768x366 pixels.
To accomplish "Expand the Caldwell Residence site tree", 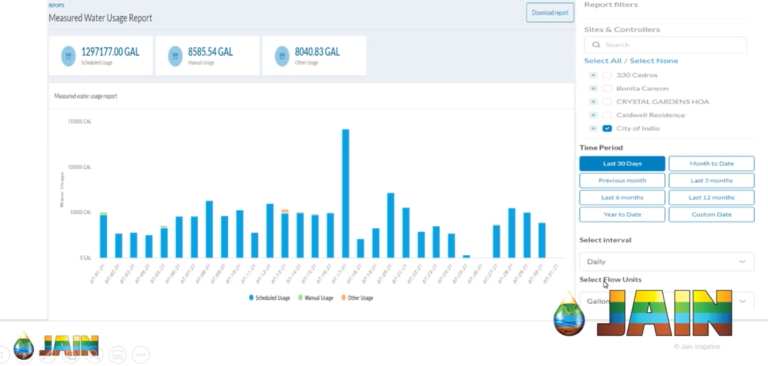I will (x=593, y=115).
